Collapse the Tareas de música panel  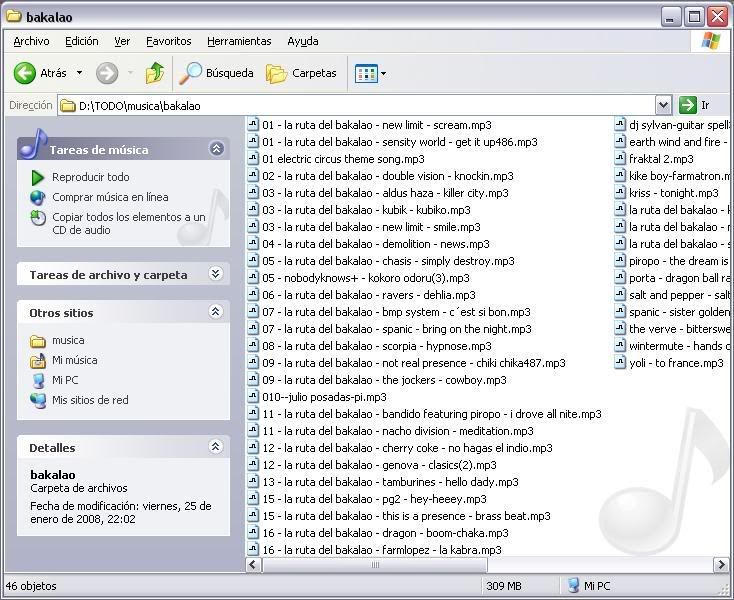click(x=216, y=149)
